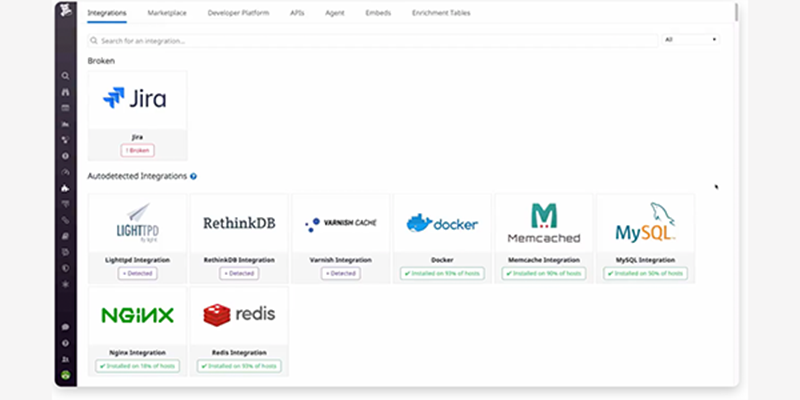This screenshot has height=400, width=800.
Task: Click the Memcached logo tile
Action: (544, 223)
